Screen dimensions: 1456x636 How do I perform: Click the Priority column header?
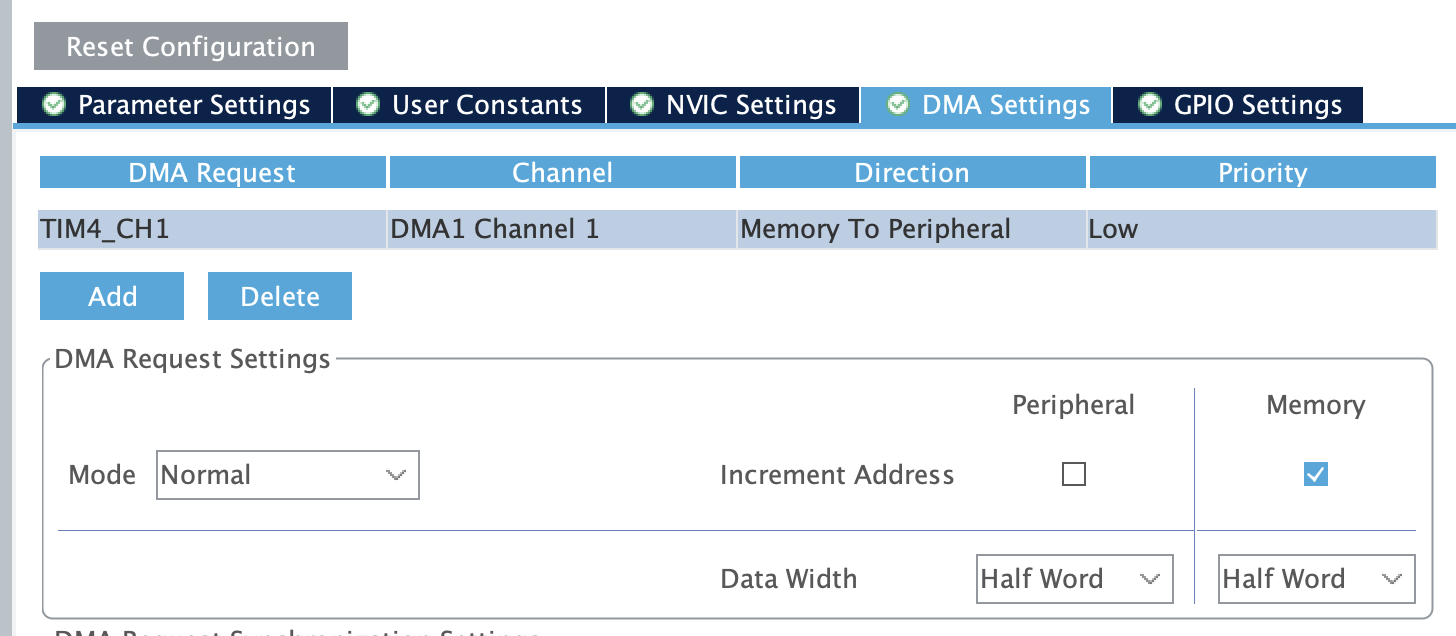(x=1262, y=171)
